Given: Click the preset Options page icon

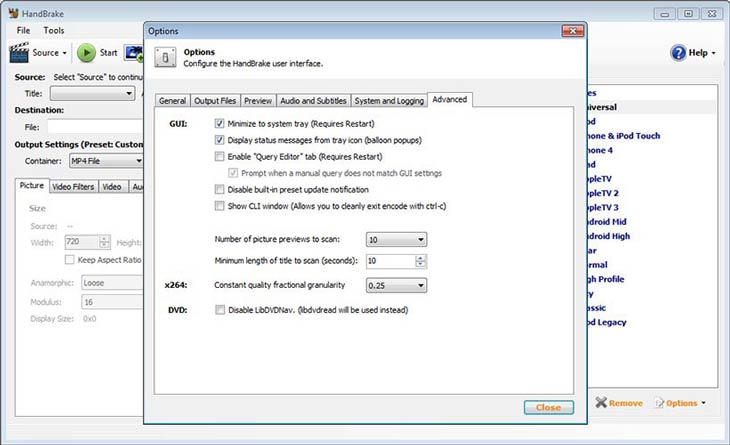Looking at the screenshot, I should tap(659, 403).
